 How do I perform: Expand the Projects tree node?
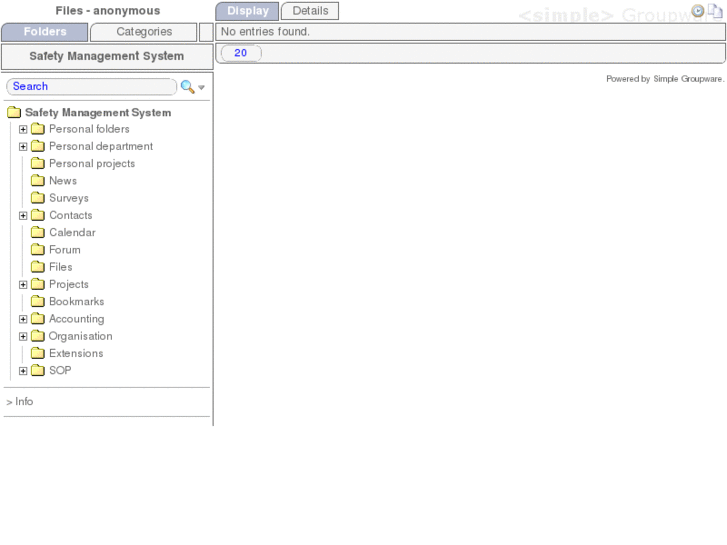click(x=23, y=285)
